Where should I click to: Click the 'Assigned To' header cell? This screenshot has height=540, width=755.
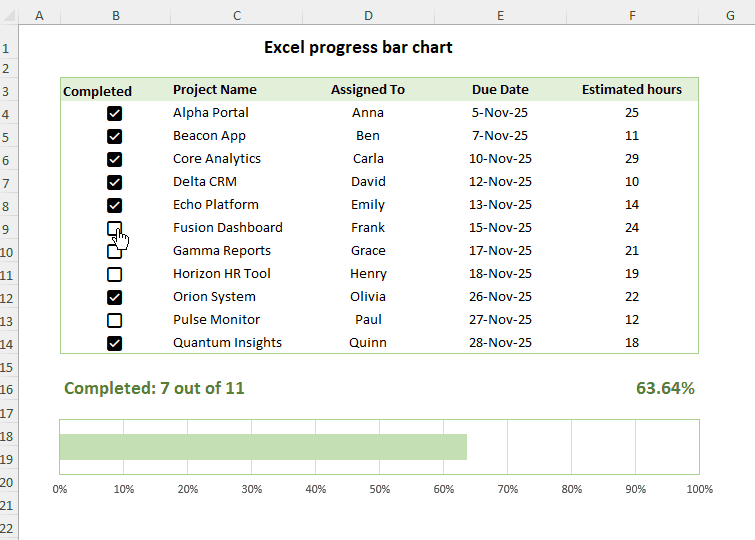[x=368, y=90]
